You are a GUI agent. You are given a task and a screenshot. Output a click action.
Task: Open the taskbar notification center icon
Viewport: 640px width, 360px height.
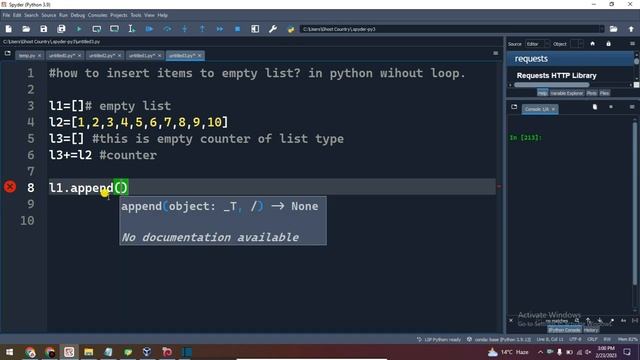627,352
